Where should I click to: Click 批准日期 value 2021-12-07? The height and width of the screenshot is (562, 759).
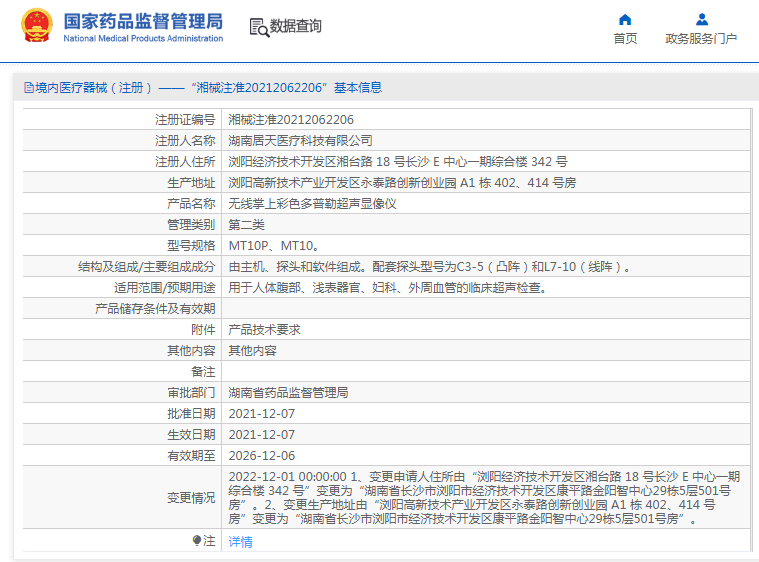pos(262,414)
